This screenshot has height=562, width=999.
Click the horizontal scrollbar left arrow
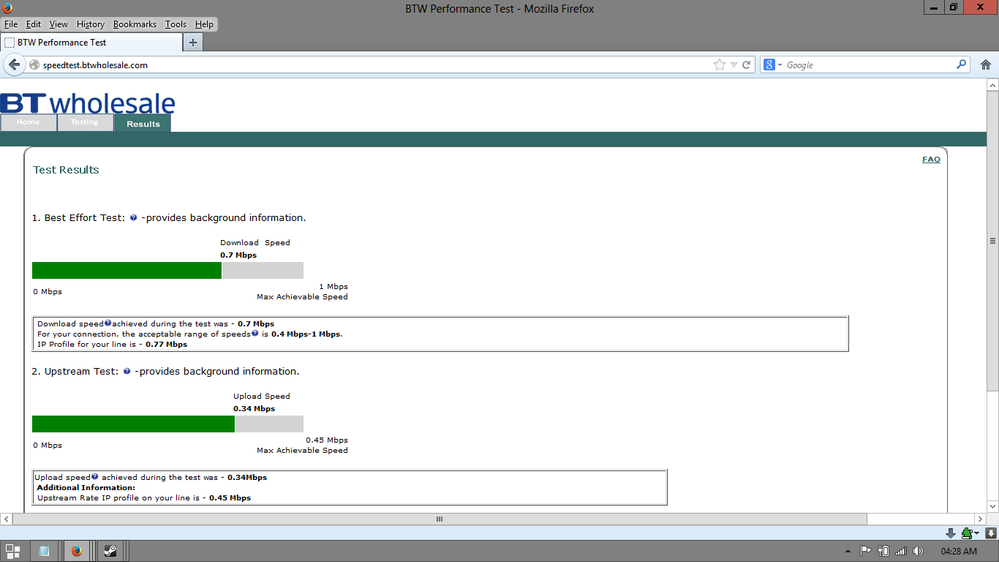[x=6, y=519]
